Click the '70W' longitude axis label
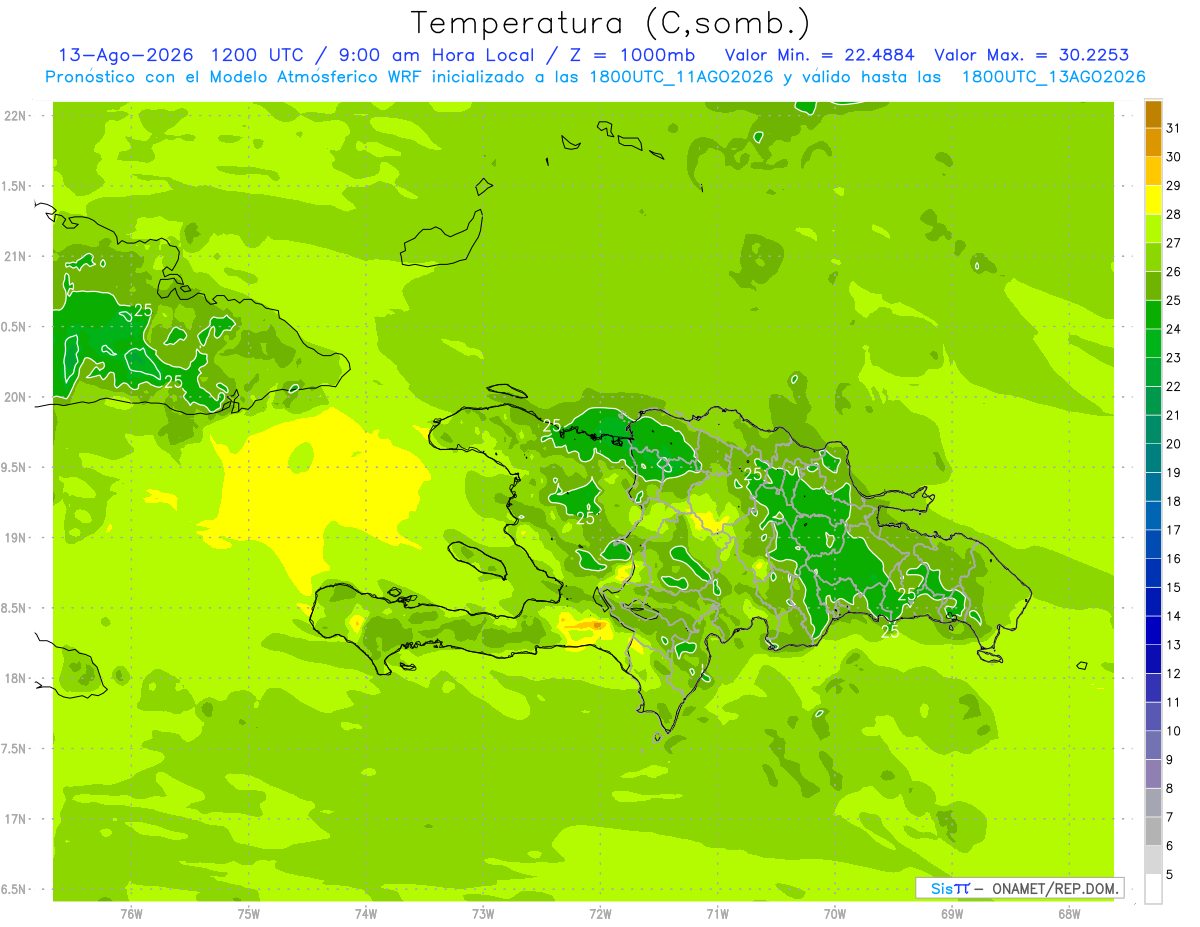Image resolution: width=1200 pixels, height=927 pixels. coord(835,914)
